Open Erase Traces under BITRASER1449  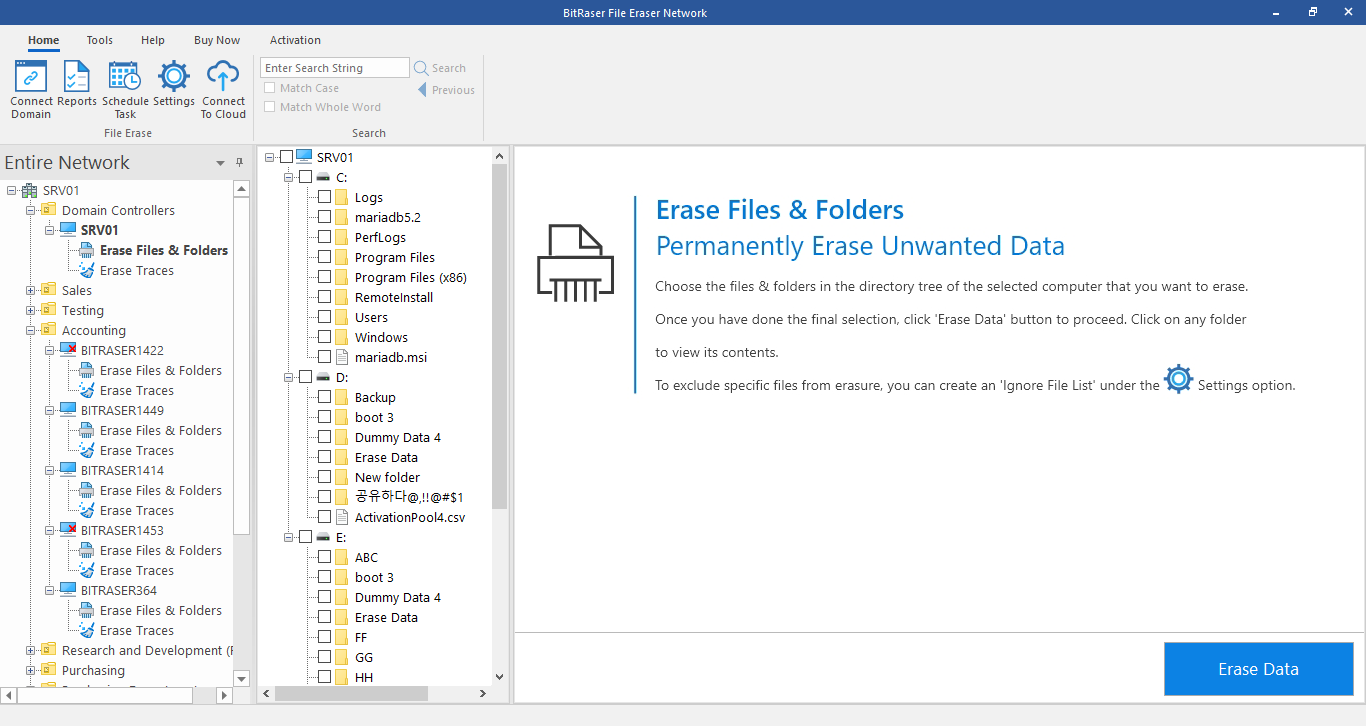[136, 450]
